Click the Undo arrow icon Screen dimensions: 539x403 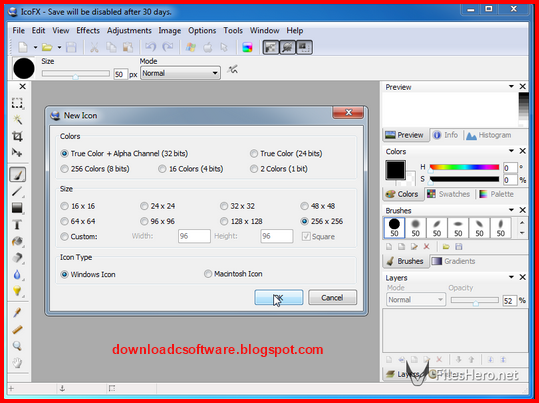coord(150,47)
